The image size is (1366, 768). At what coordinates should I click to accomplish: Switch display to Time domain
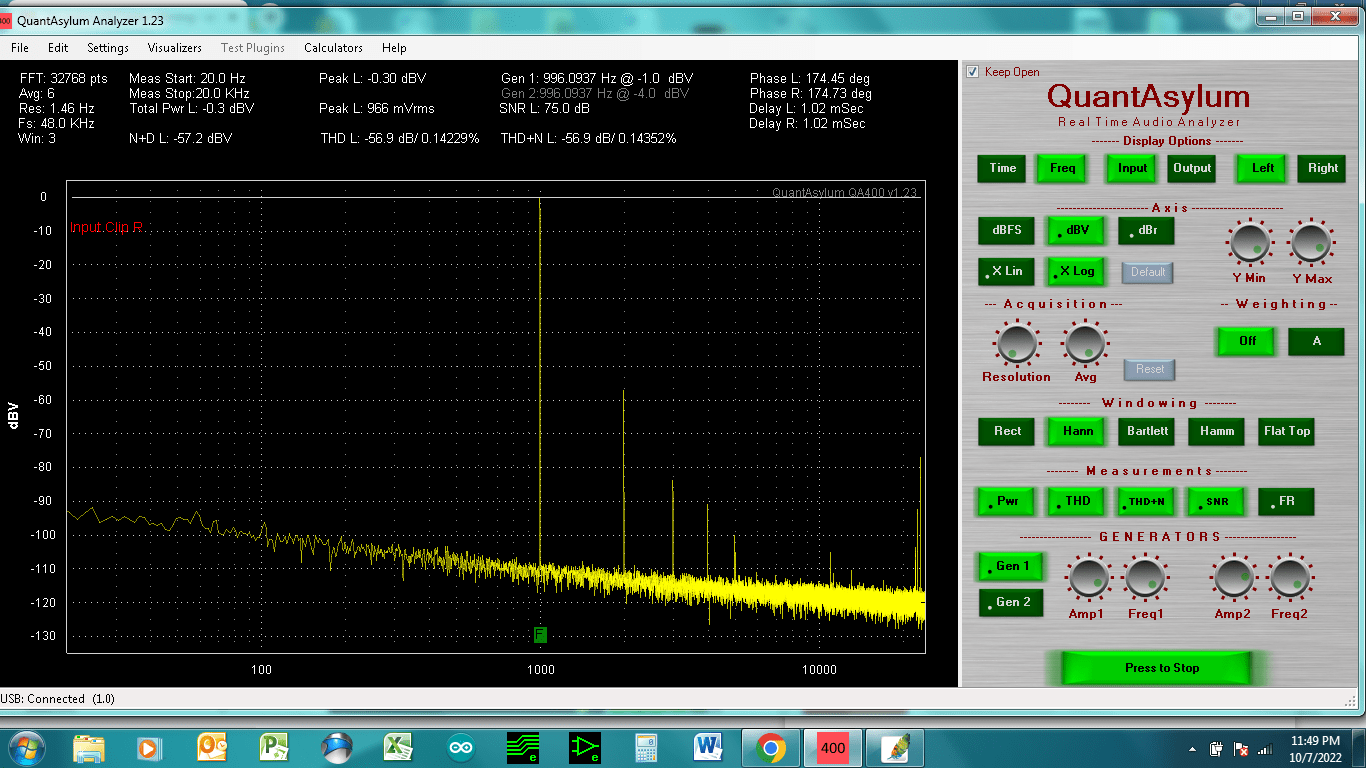(1003, 168)
